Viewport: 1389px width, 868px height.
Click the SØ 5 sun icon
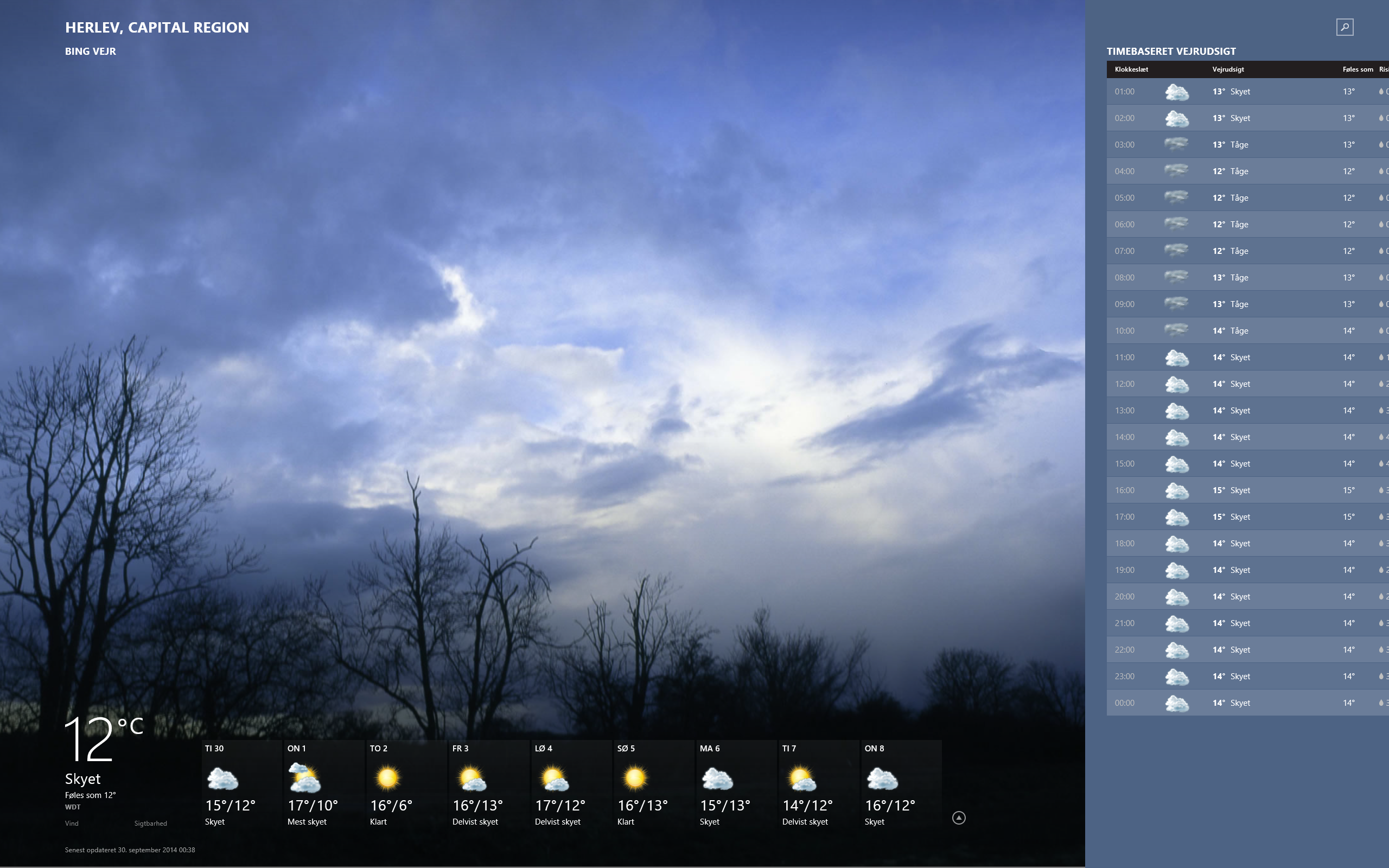pyautogui.click(x=635, y=778)
